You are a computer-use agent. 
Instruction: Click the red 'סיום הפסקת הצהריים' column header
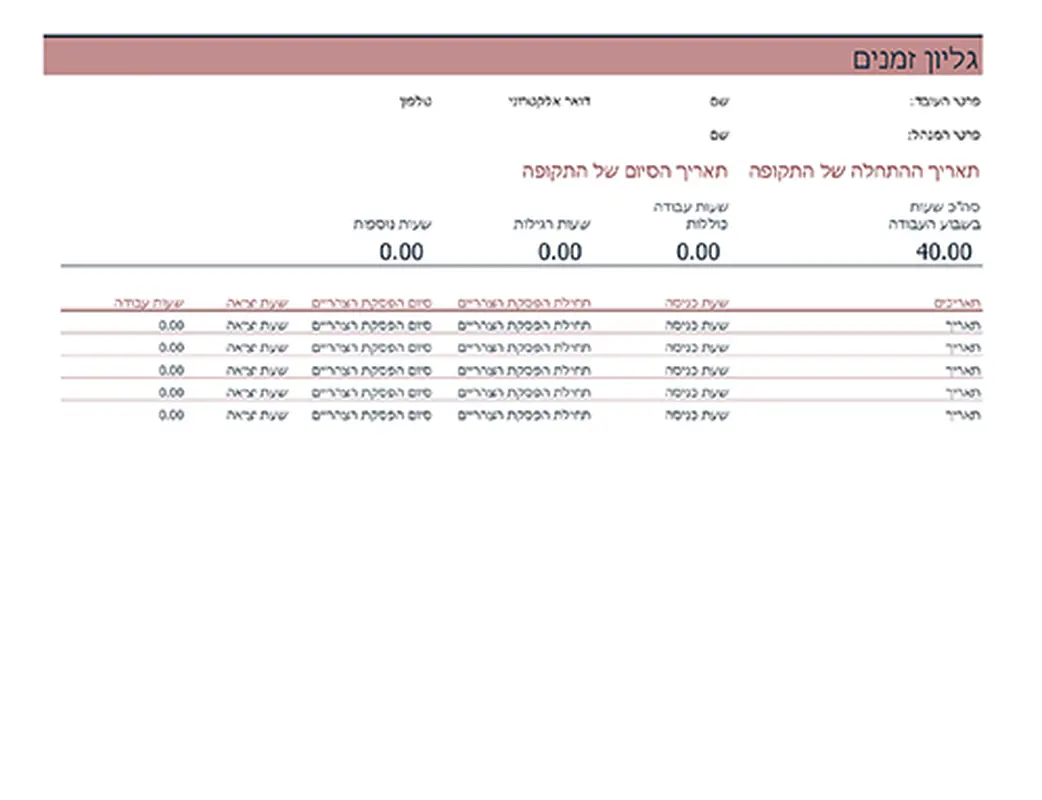click(371, 303)
